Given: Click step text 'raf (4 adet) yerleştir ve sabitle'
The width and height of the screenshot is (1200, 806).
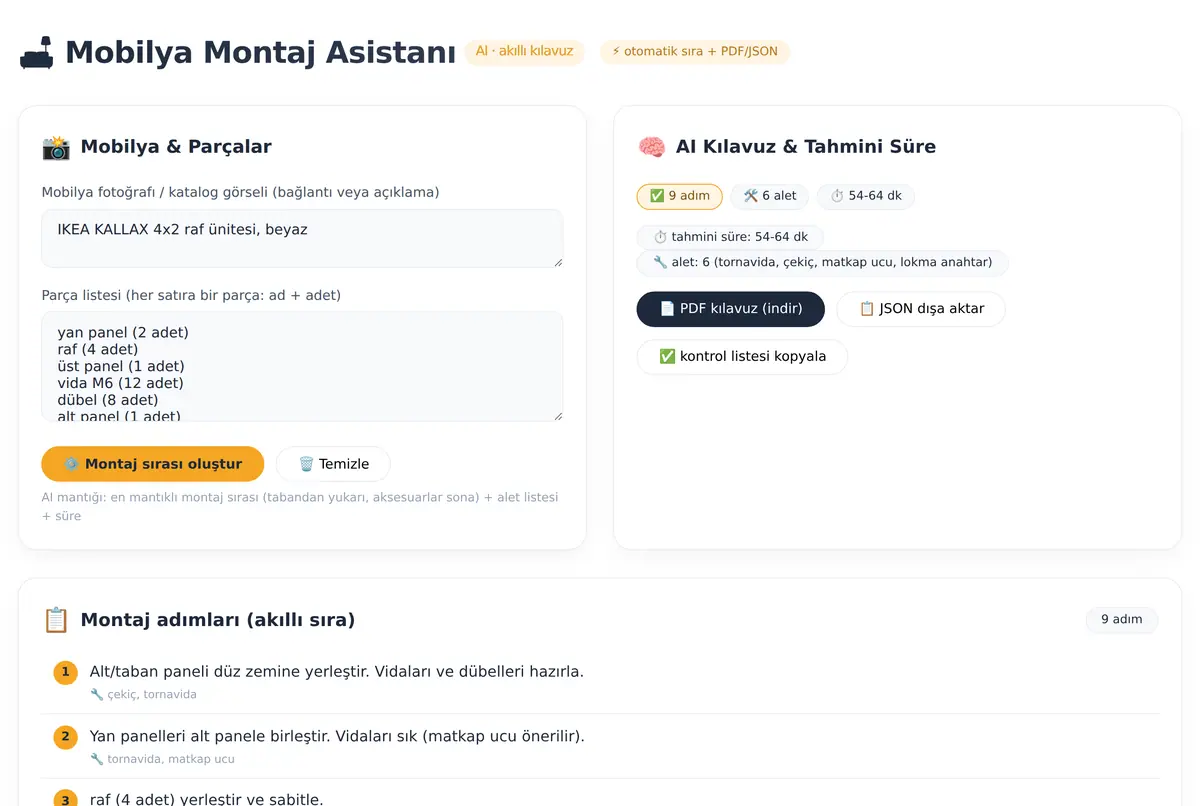Looking at the screenshot, I should (x=207, y=798).
